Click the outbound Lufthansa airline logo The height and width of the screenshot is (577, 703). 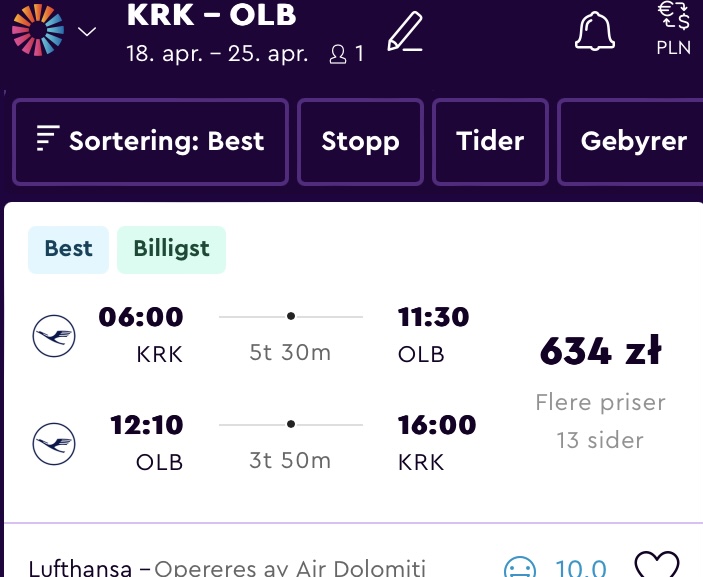point(54,336)
